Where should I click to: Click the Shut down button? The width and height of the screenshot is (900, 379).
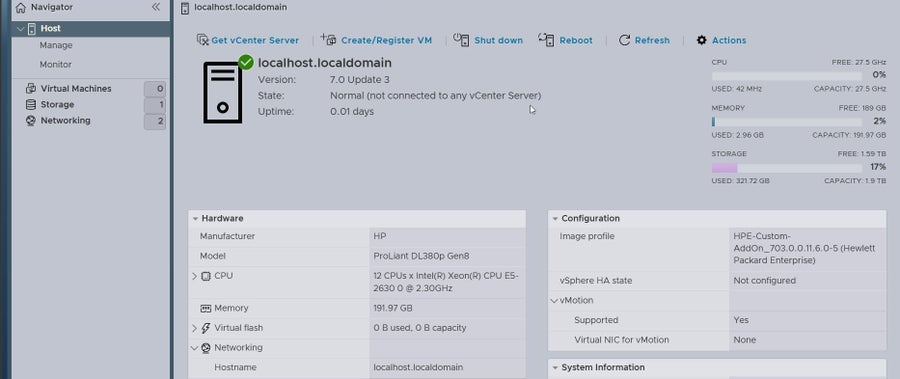(x=488, y=40)
